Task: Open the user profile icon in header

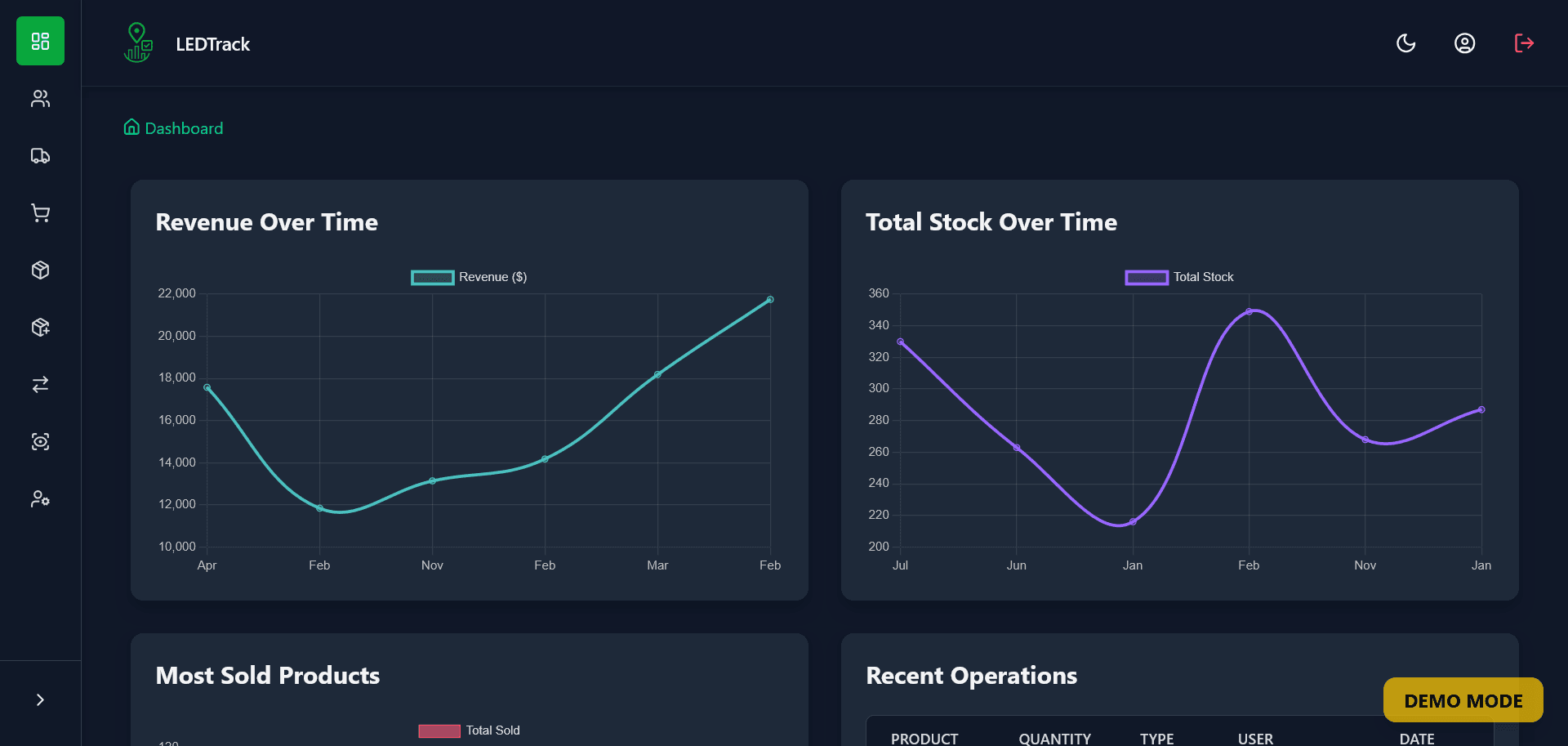Action: pyautogui.click(x=1464, y=43)
